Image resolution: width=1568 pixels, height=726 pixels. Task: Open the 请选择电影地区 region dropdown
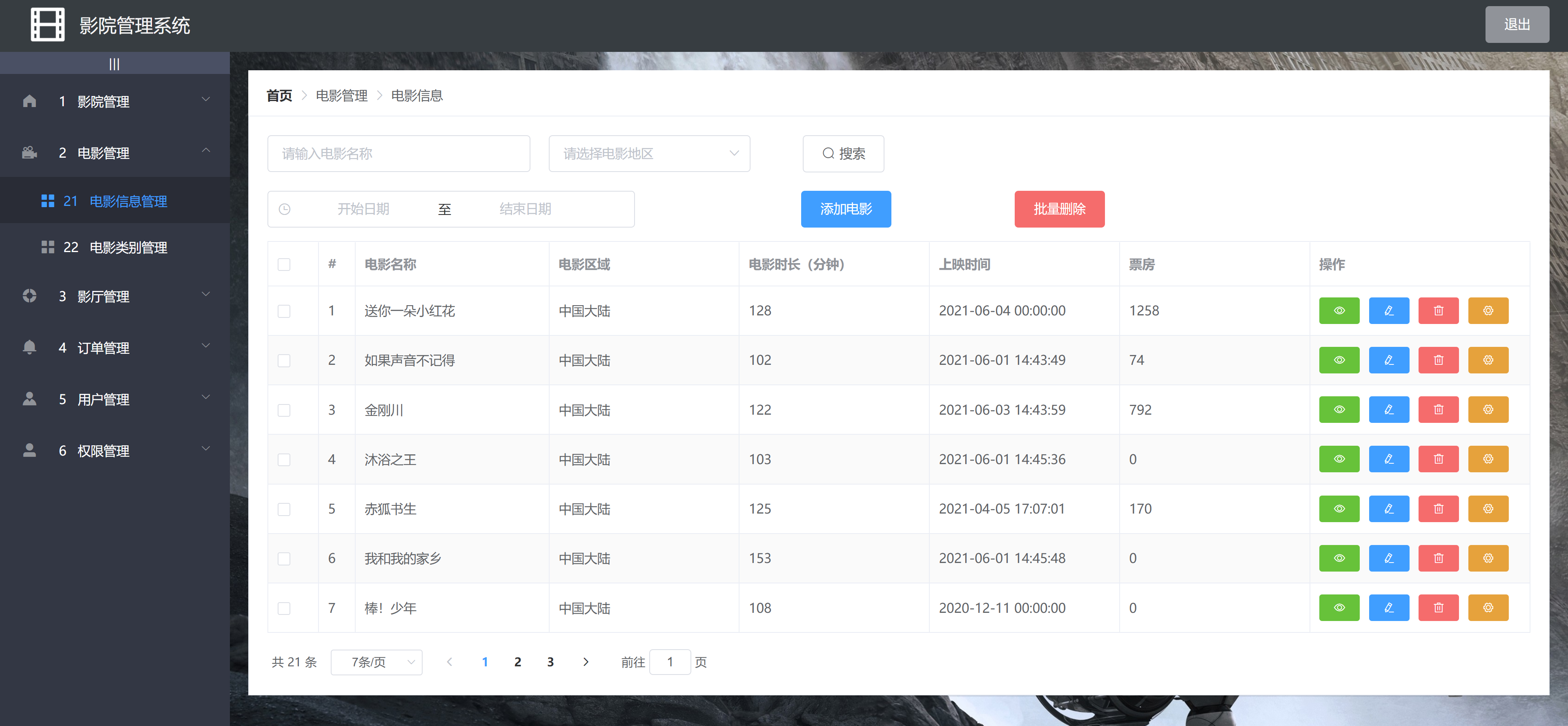click(x=649, y=154)
